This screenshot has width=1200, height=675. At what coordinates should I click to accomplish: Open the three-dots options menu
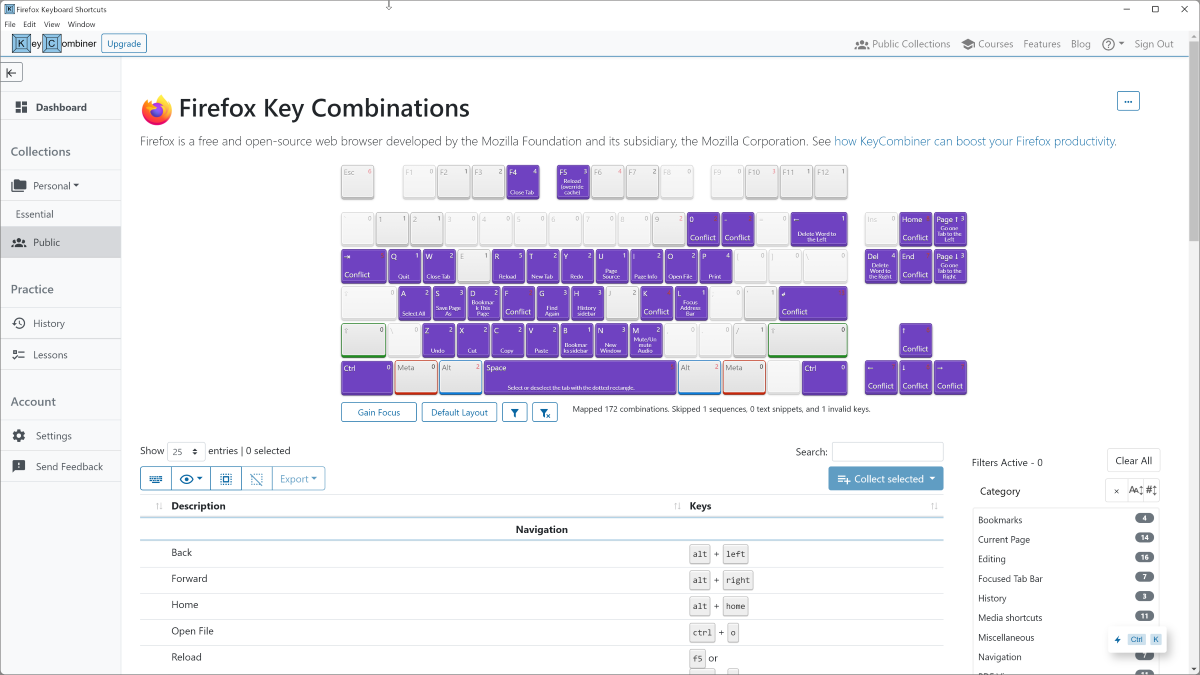pyautogui.click(x=1128, y=101)
